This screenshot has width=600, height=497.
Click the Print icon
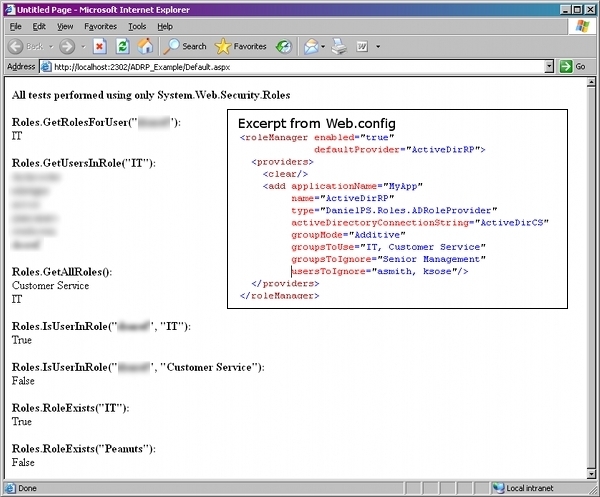tap(339, 47)
